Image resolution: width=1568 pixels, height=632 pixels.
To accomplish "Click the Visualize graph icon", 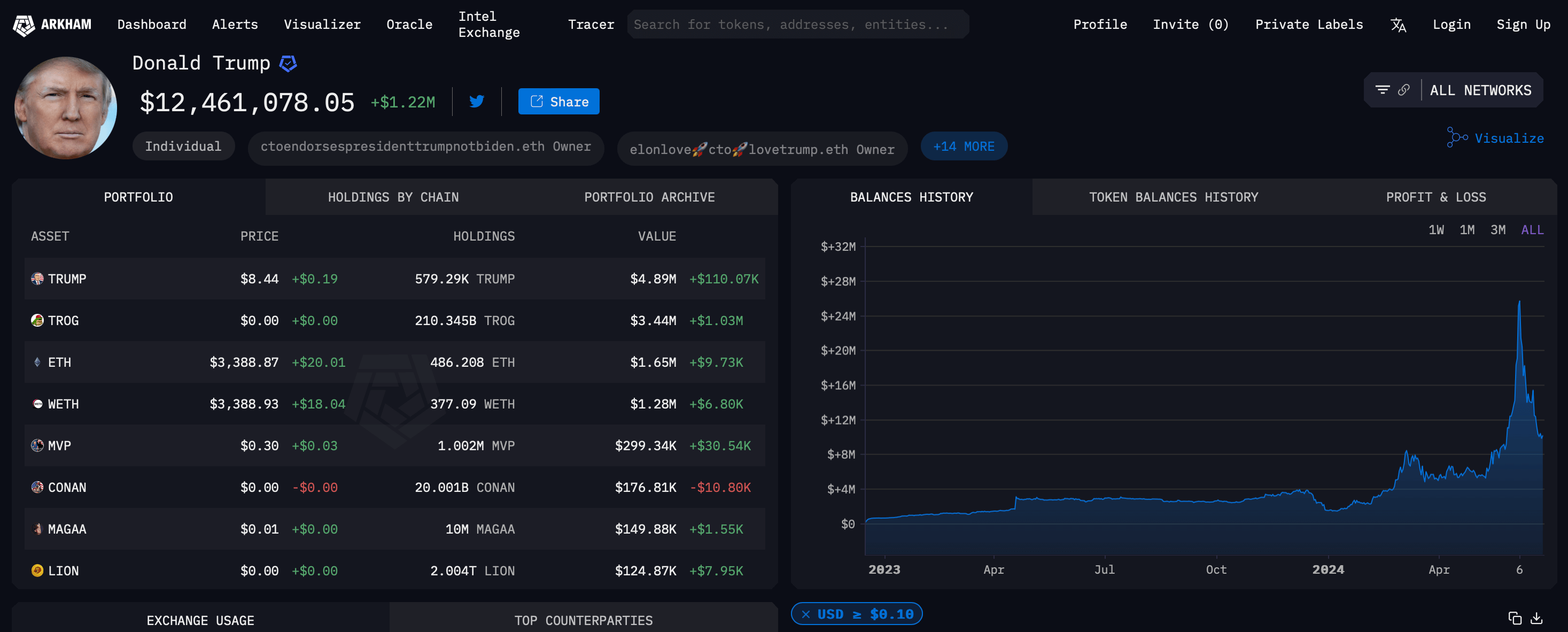I will (x=1457, y=137).
